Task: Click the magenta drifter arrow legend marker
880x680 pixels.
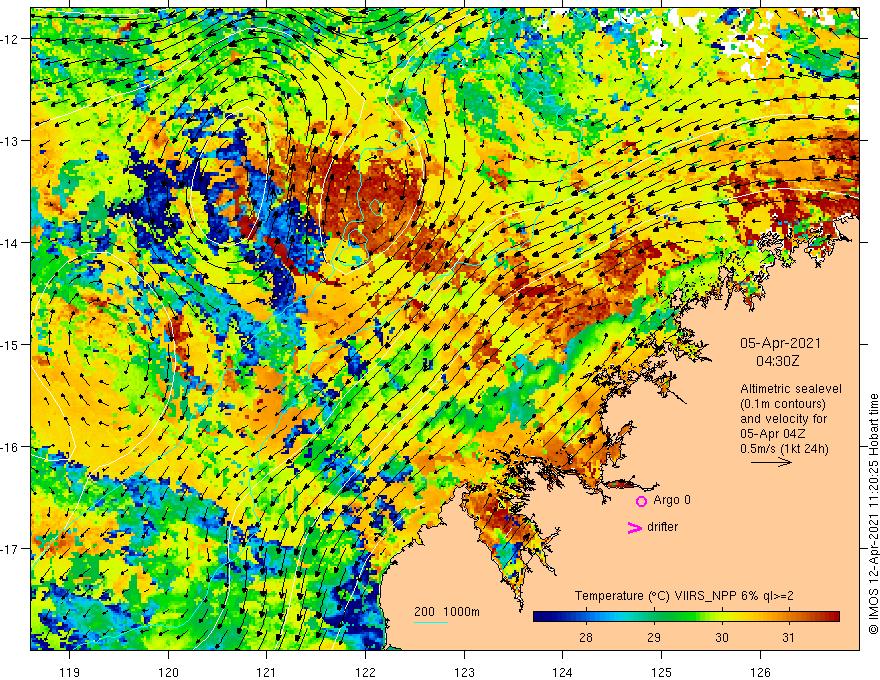Action: 635,527
